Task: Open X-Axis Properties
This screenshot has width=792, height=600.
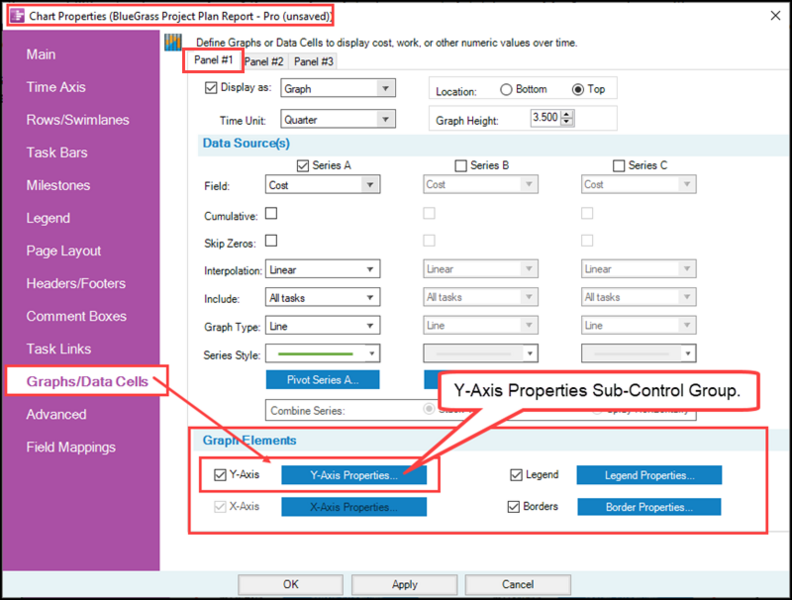Action: point(354,507)
